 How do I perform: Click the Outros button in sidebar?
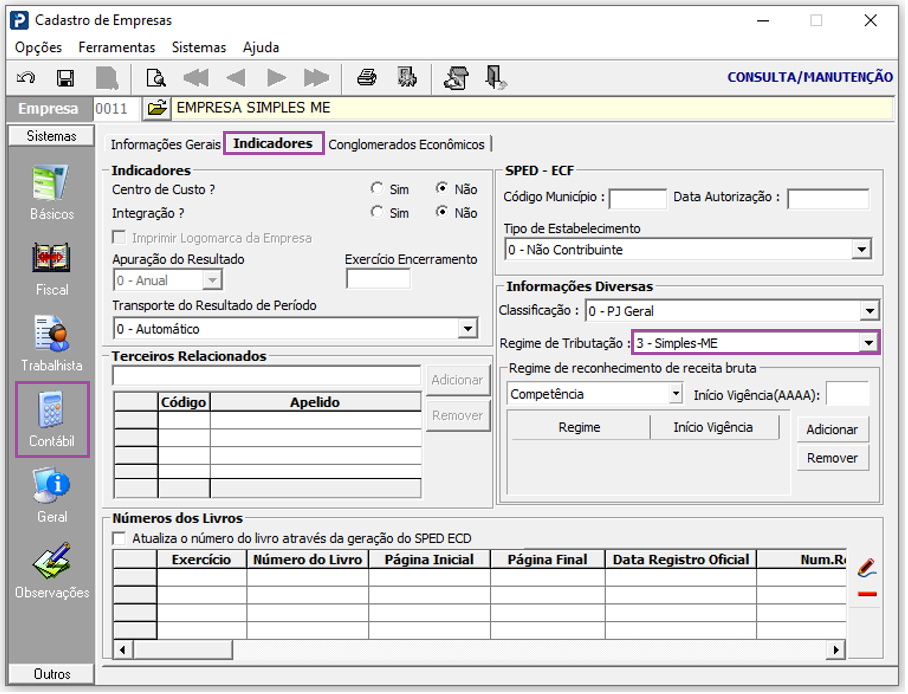point(52,675)
